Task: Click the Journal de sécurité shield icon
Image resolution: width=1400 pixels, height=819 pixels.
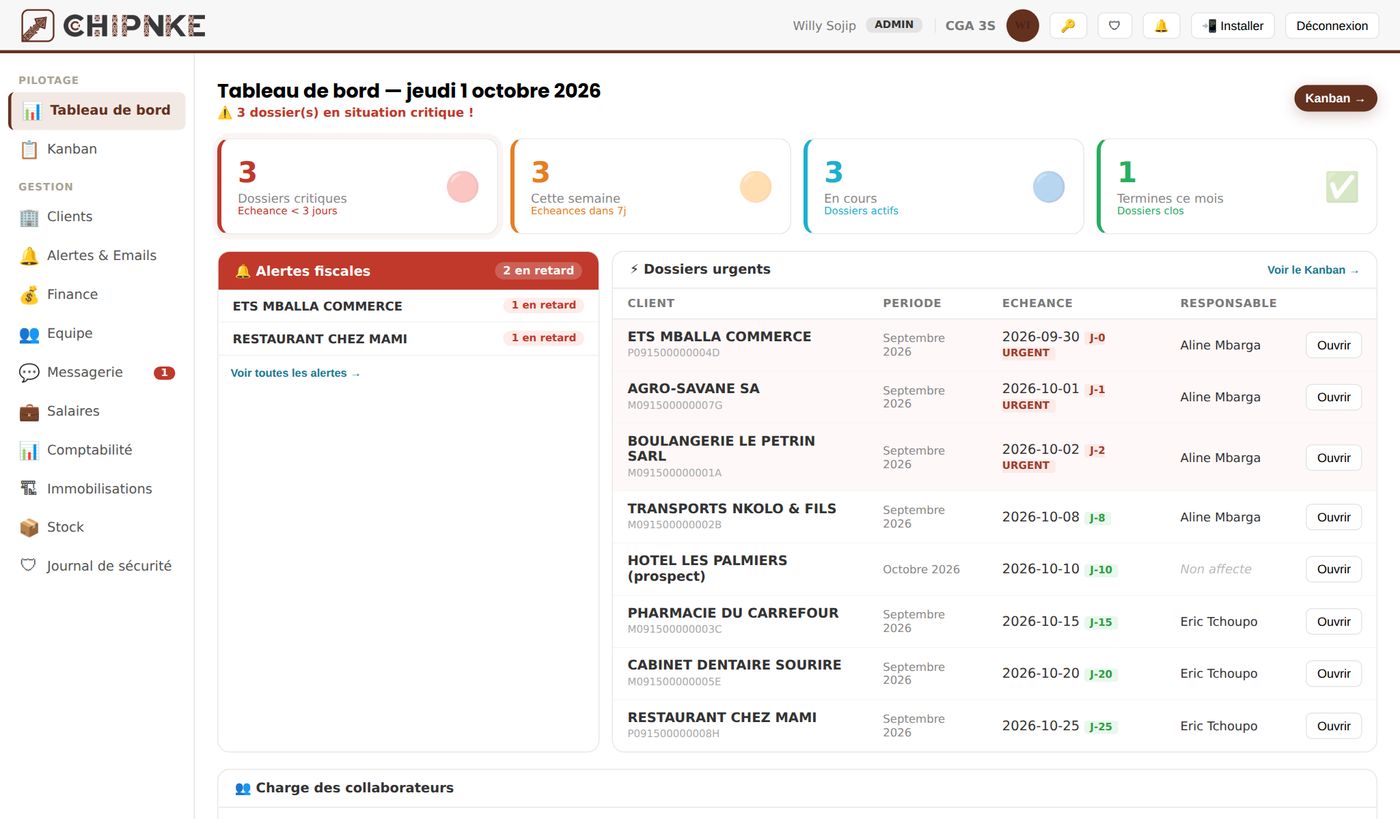Action: (29, 566)
